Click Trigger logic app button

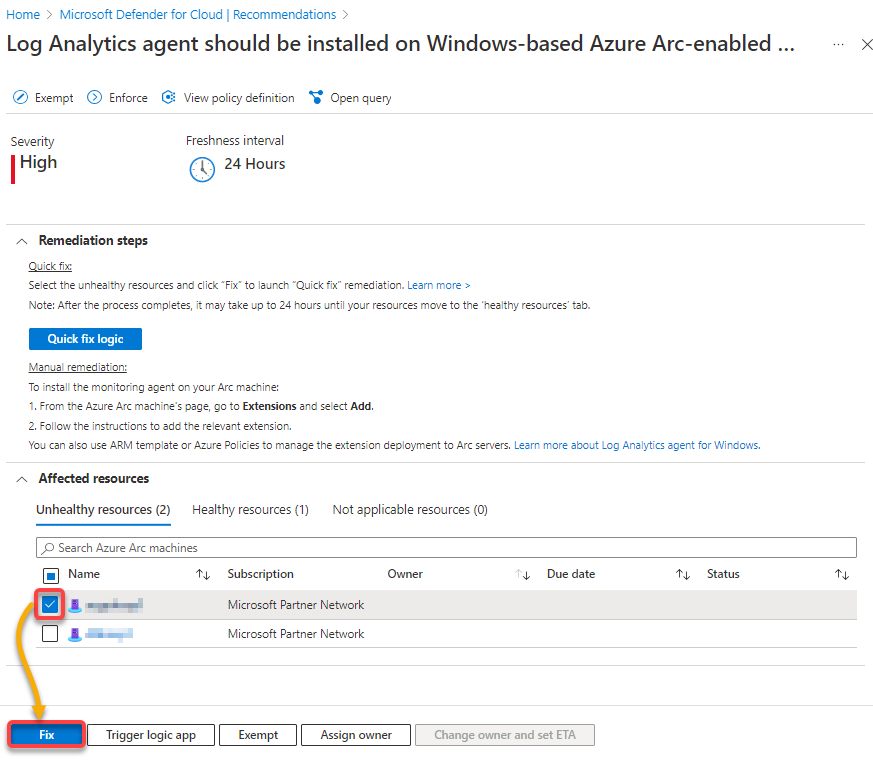click(x=151, y=735)
